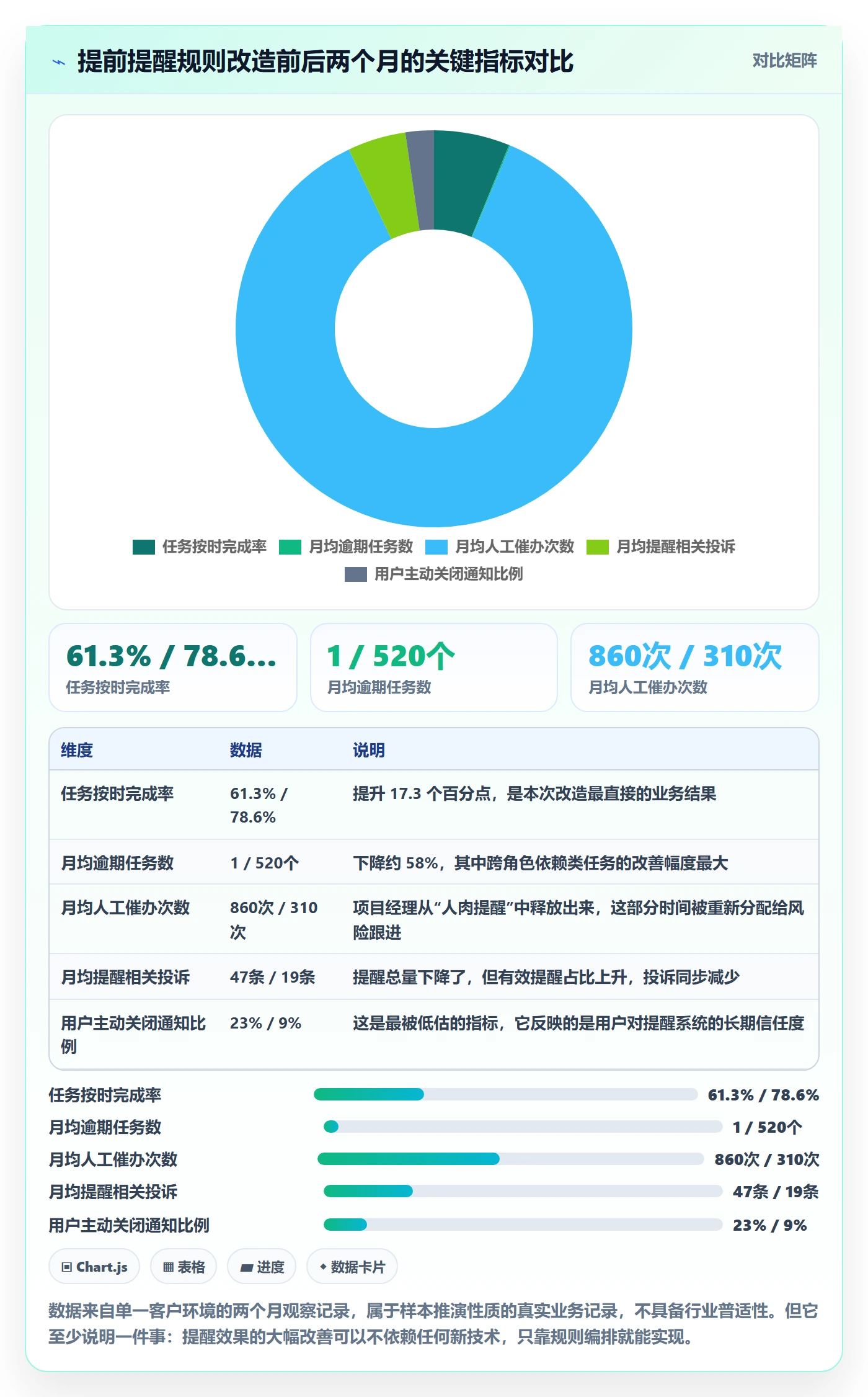Viewport: 868px width, 1397px height.
Task: Click progress value 47条 / 19条
Action: [776, 1192]
